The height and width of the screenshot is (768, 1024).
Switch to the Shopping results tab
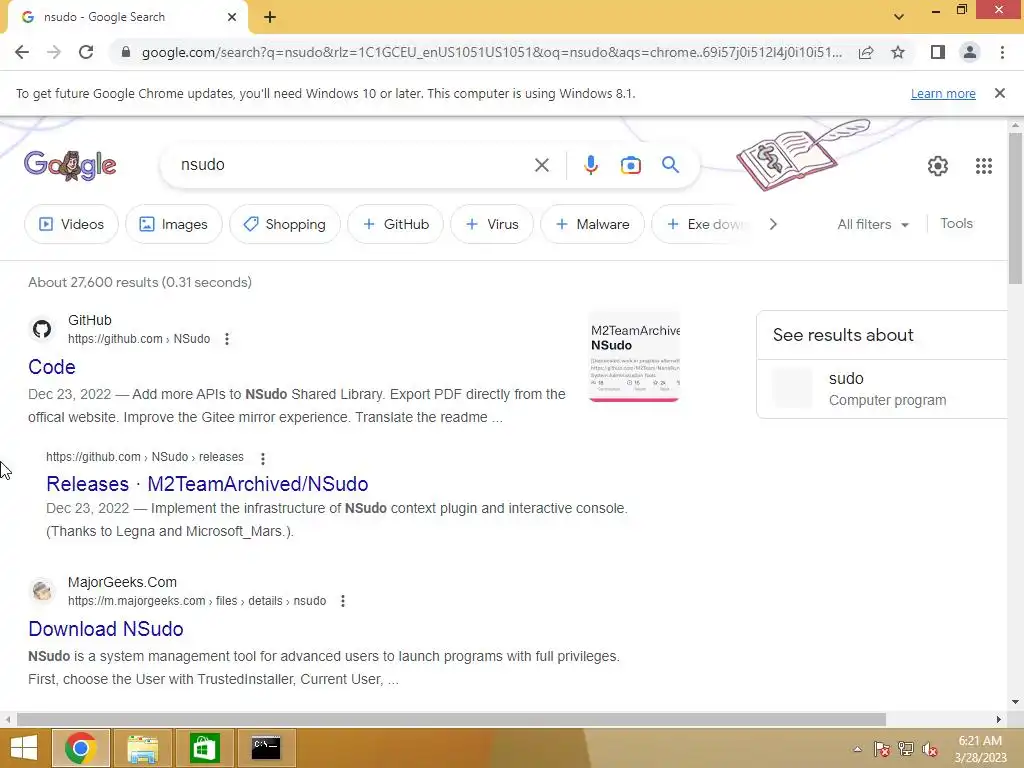(x=285, y=224)
